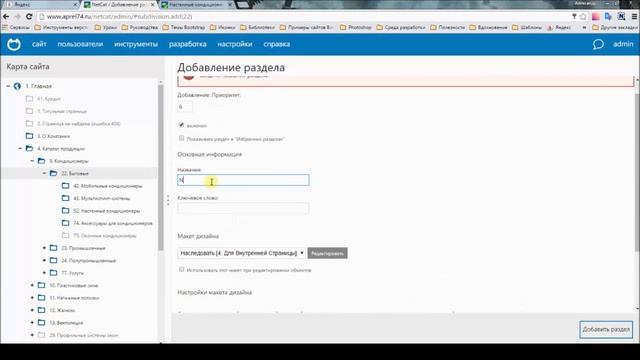Screen dimensions: 640x360
Task: Click folder icon of 42. Мобильные кондиционеры
Action: click(65, 186)
